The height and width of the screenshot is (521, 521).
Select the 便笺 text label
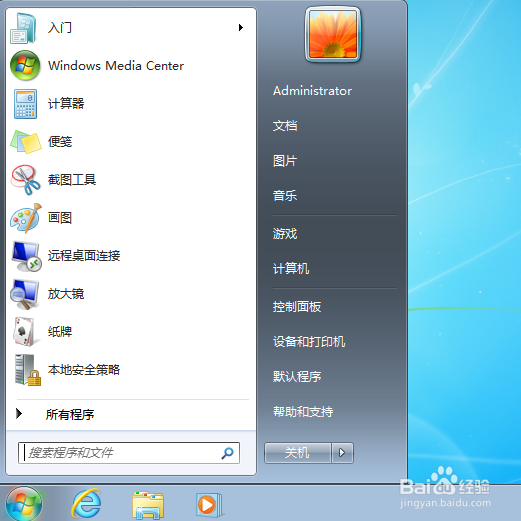point(60,142)
